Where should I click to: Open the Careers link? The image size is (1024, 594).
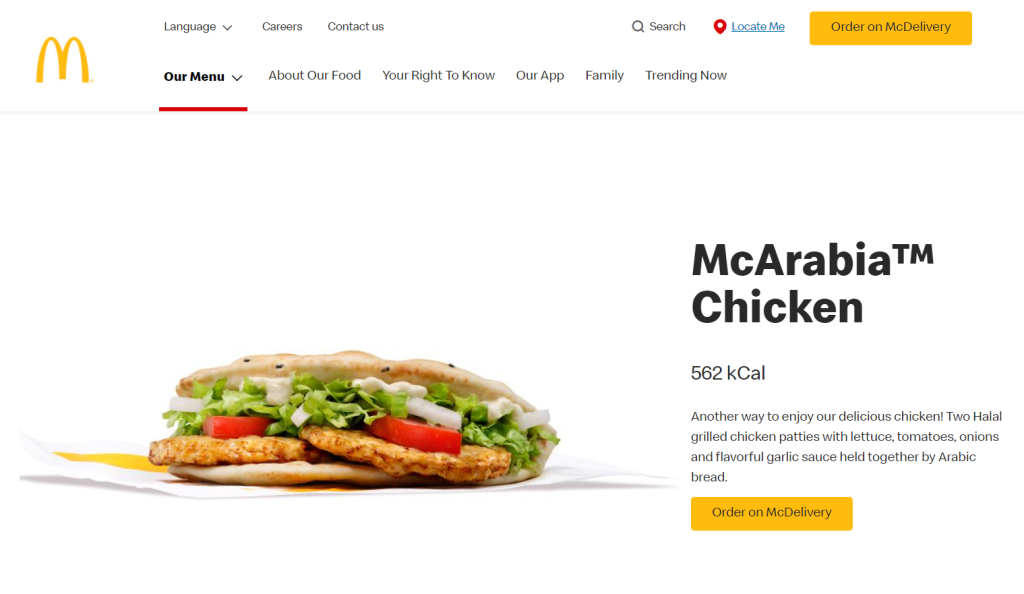coord(282,27)
